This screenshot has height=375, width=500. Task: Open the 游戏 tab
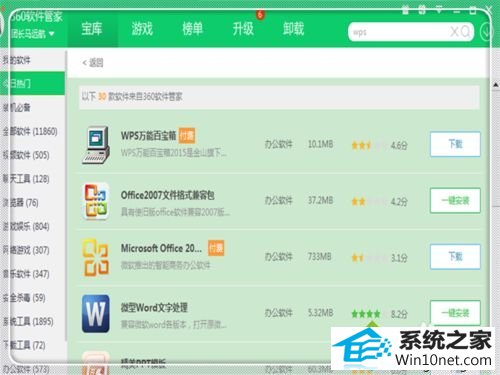[x=142, y=29]
